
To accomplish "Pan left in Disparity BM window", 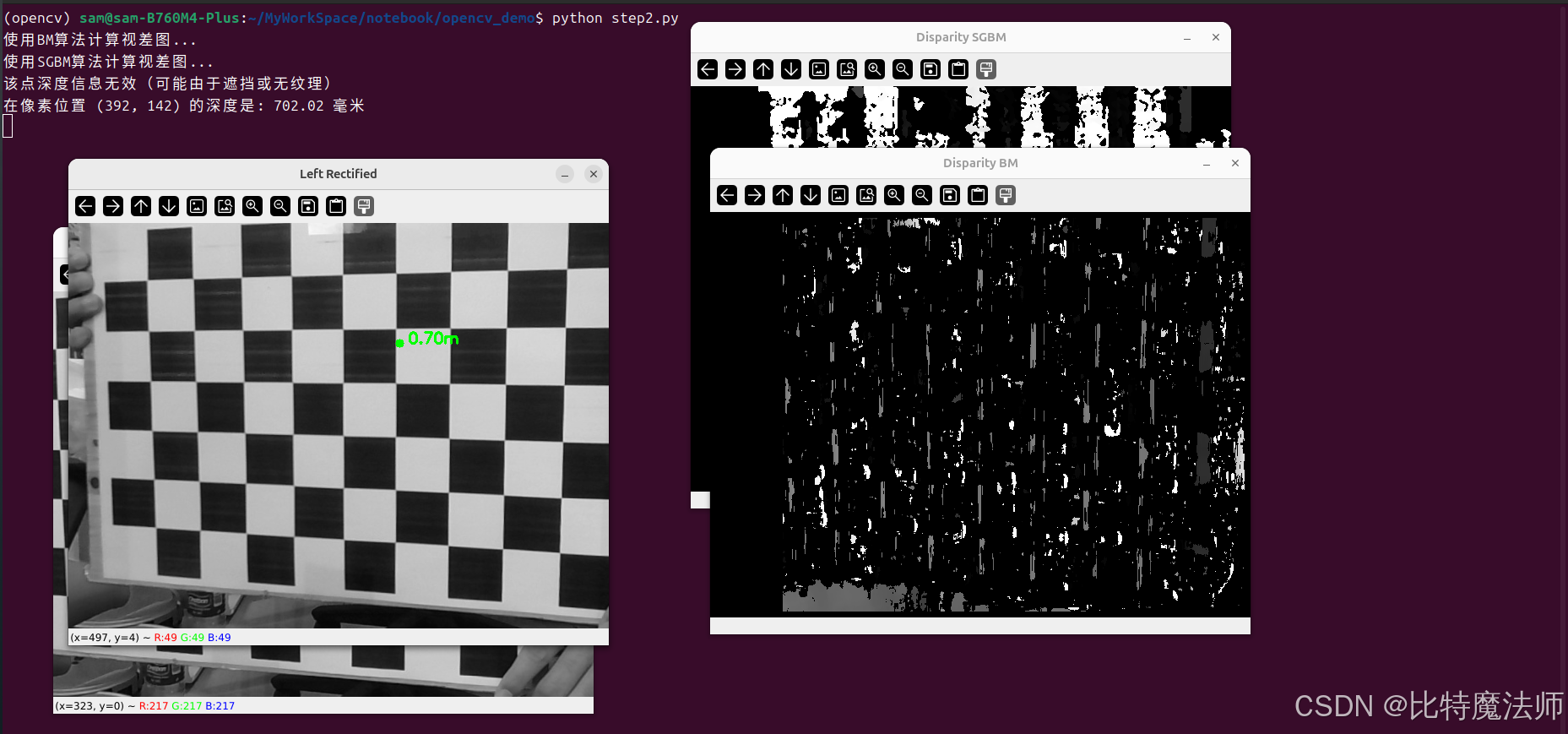I will (727, 195).
